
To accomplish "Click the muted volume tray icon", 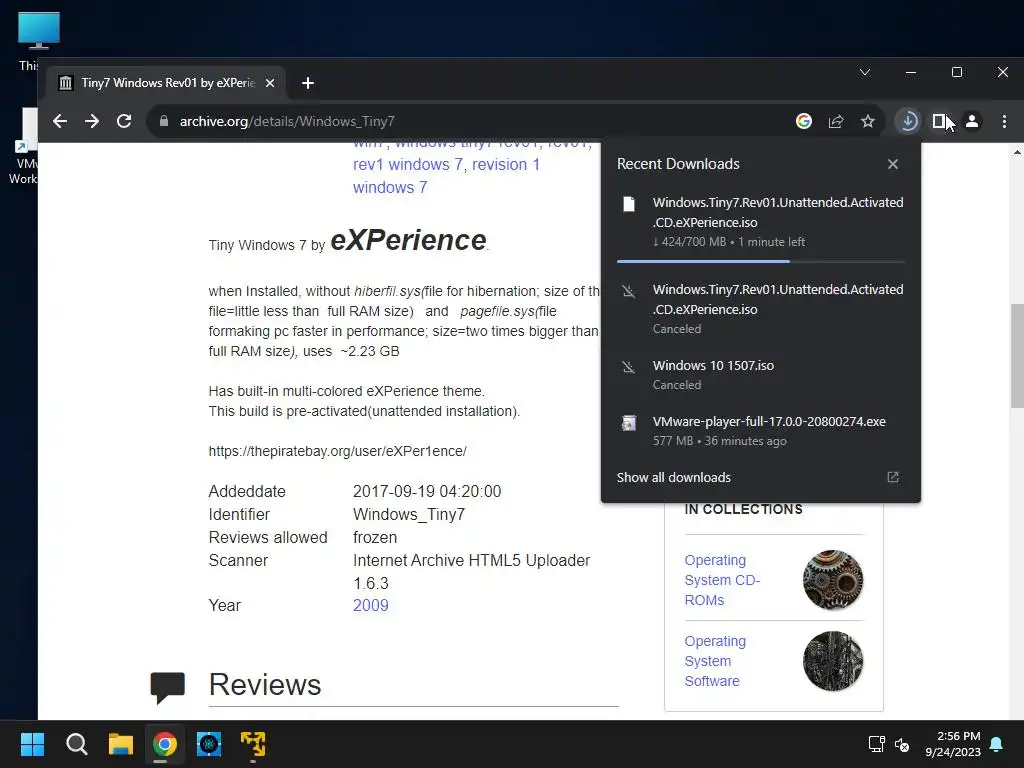I will click(x=902, y=744).
